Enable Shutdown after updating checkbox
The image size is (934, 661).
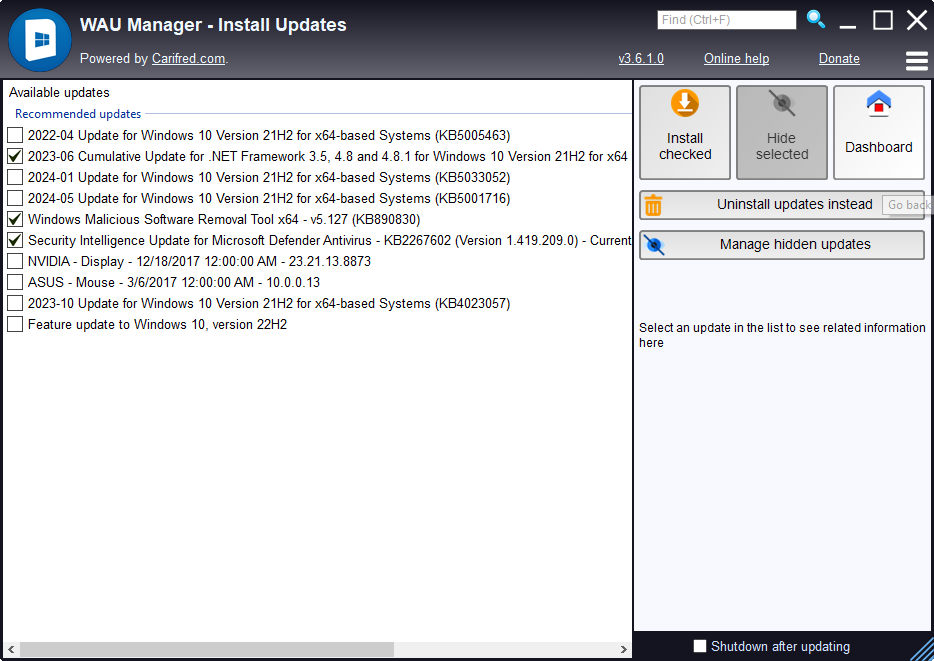tap(700, 646)
